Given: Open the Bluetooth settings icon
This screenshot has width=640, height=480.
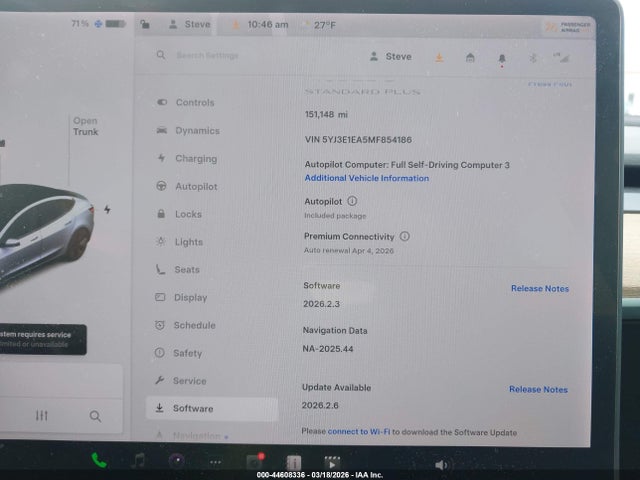Looking at the screenshot, I should (533, 58).
